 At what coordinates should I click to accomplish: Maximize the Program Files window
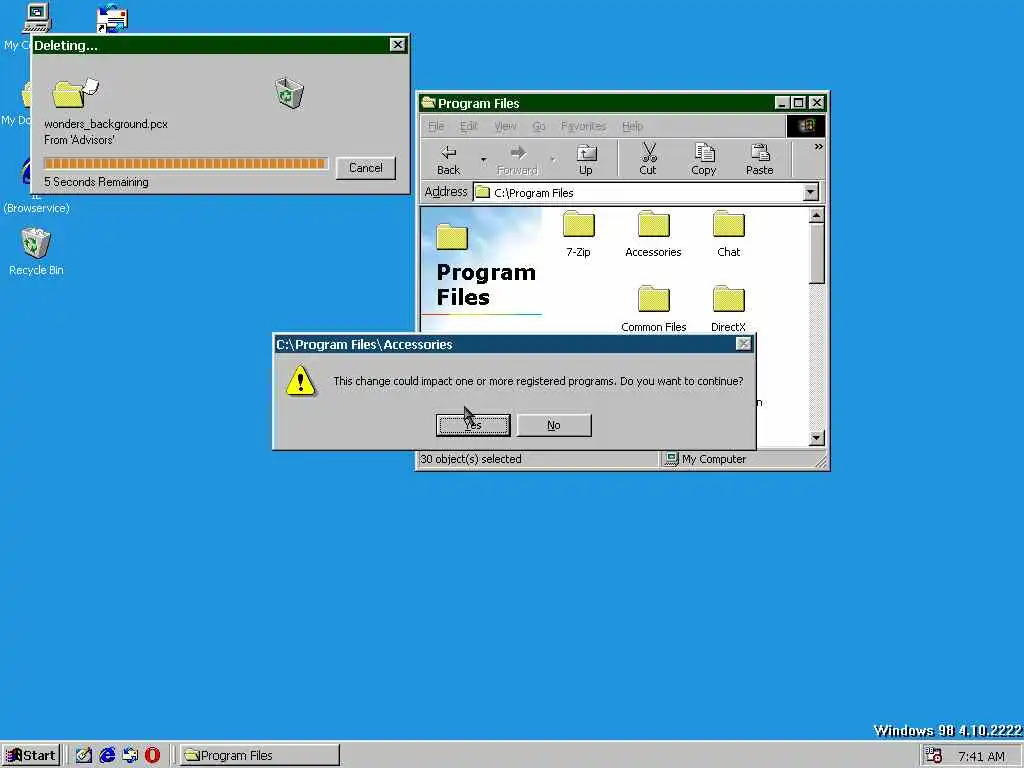(x=798, y=103)
